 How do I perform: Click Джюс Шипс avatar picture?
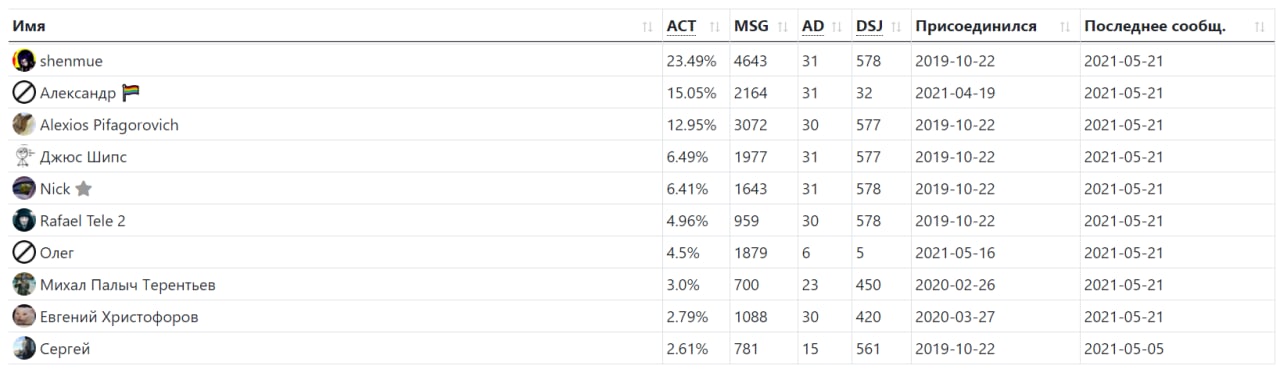tap(24, 157)
